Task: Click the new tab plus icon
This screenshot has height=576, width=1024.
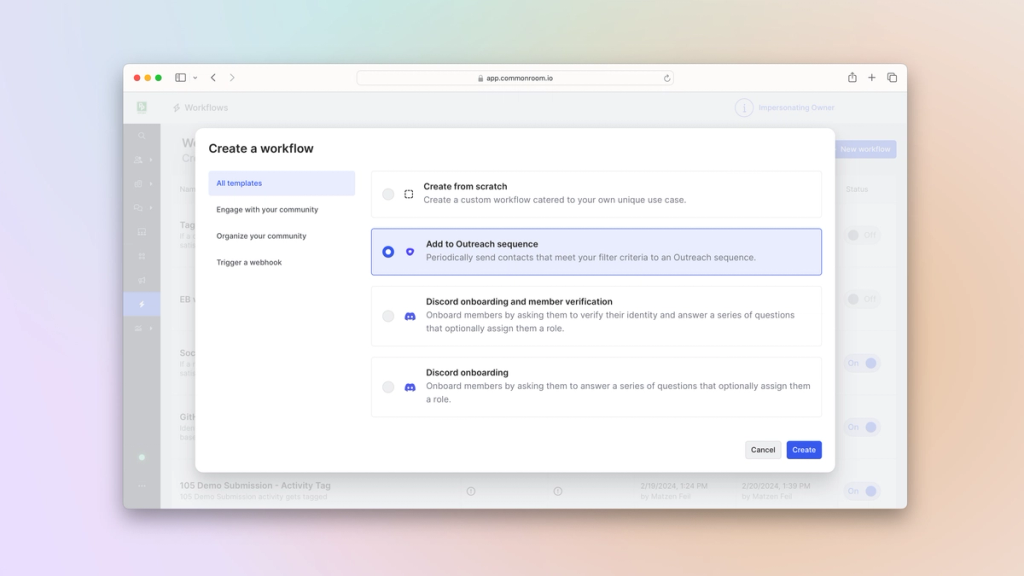Action: tap(872, 78)
